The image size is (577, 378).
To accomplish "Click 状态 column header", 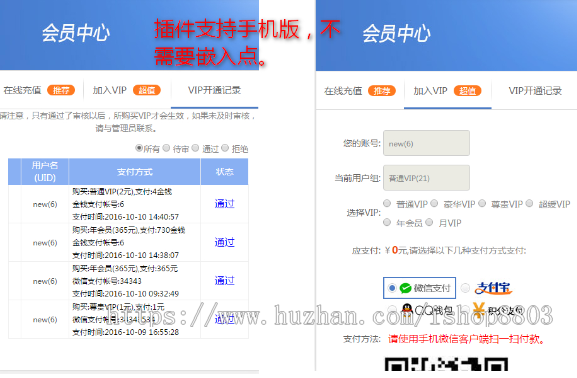I will (x=224, y=172).
